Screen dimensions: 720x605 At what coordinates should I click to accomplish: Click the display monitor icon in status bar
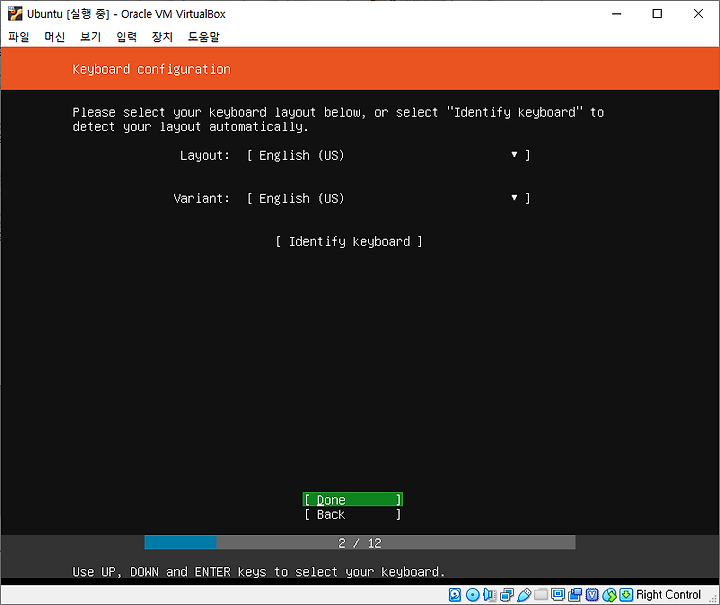(558, 594)
